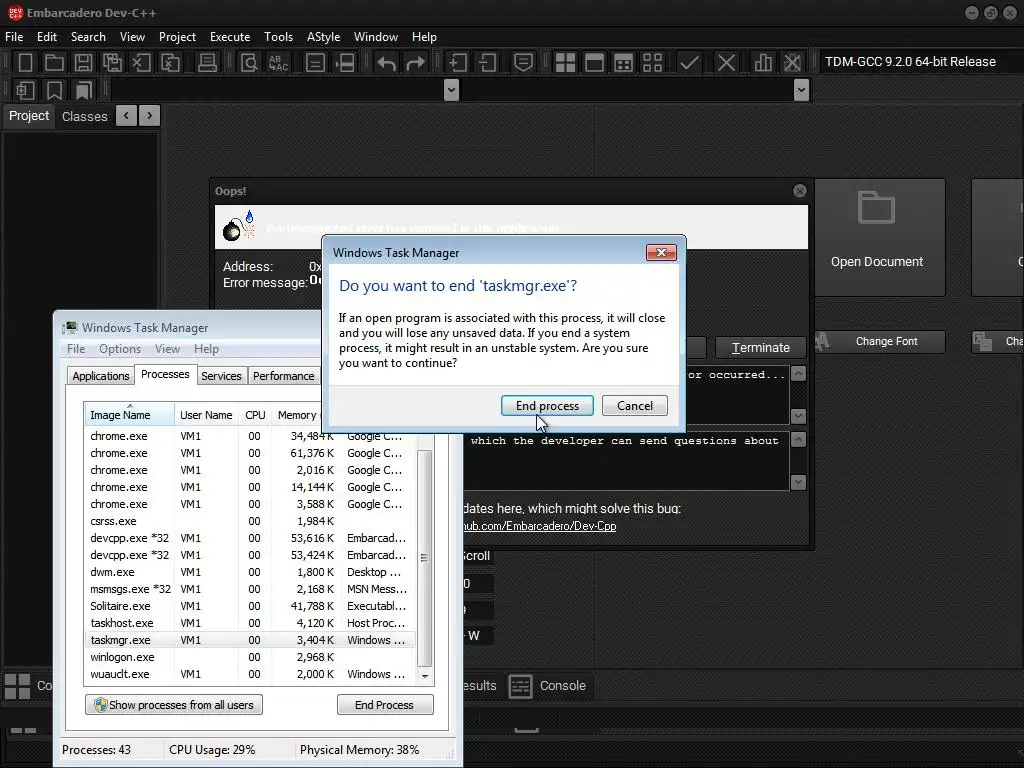Click the Close All files toolbar icon
Screen dimensions: 1024x768
point(170,63)
